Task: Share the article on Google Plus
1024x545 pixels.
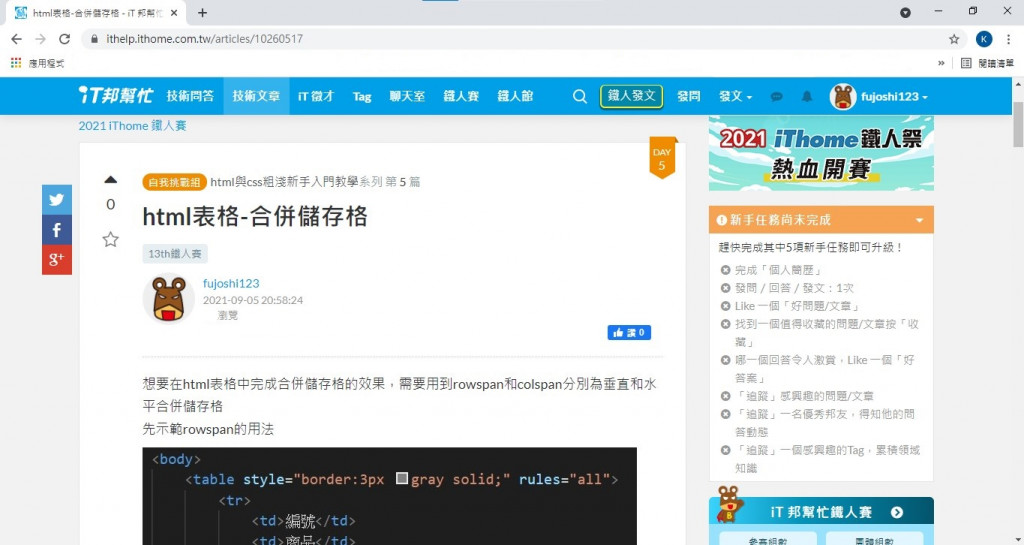Action: pyautogui.click(x=57, y=260)
